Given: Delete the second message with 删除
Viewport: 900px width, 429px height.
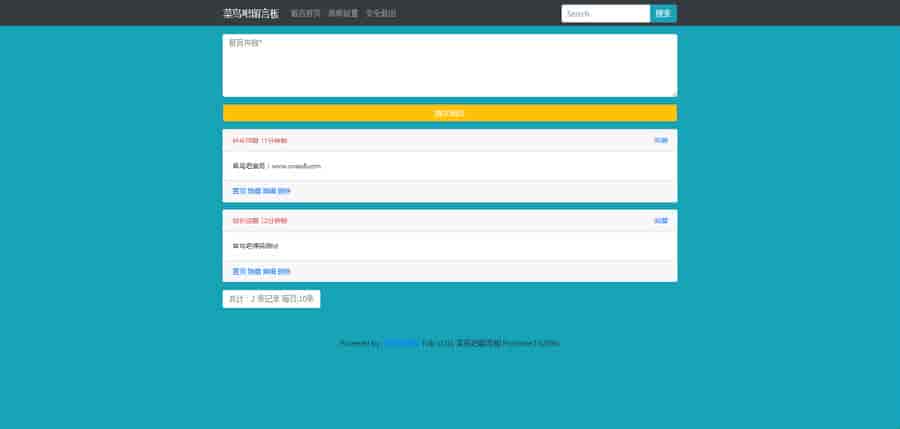Looking at the screenshot, I should coord(284,272).
